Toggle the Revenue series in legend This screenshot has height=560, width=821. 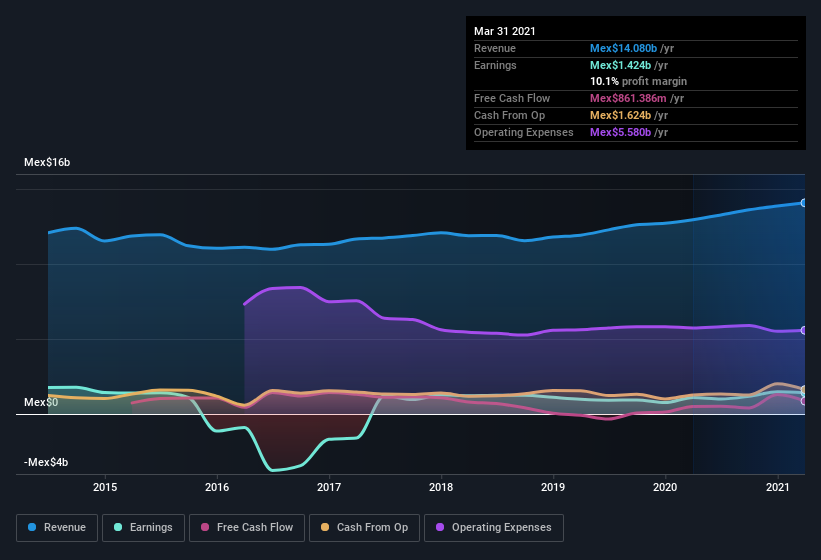point(58,527)
